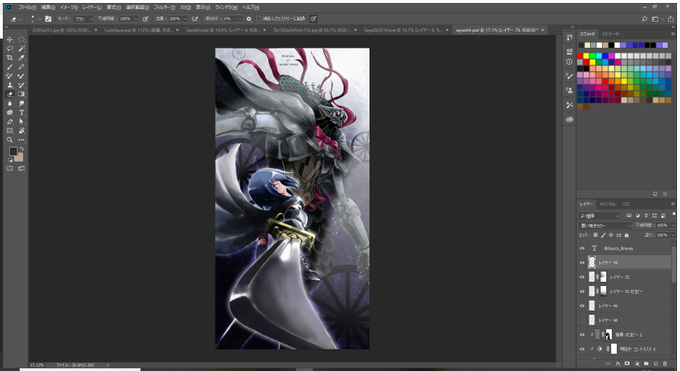Hide レイヤー 49 layer
The height and width of the screenshot is (371, 680).
(x=582, y=306)
